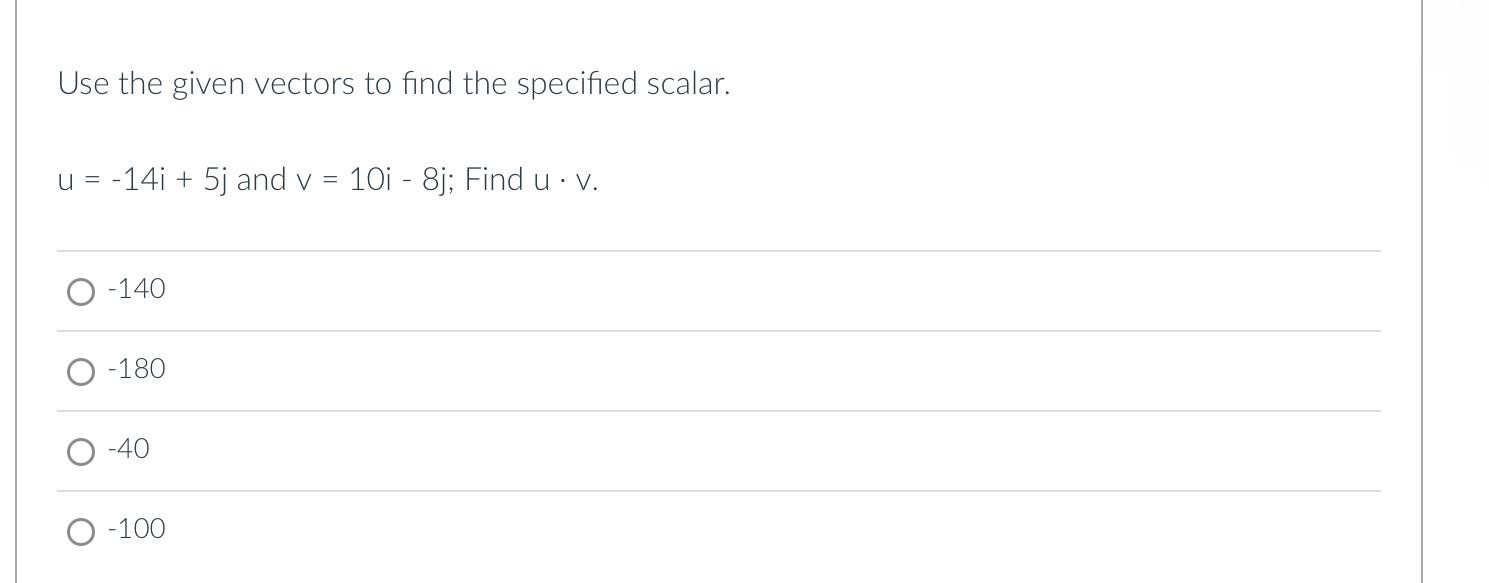Click the -180 answer label text
Screen dimensions: 1489x583
135,369
